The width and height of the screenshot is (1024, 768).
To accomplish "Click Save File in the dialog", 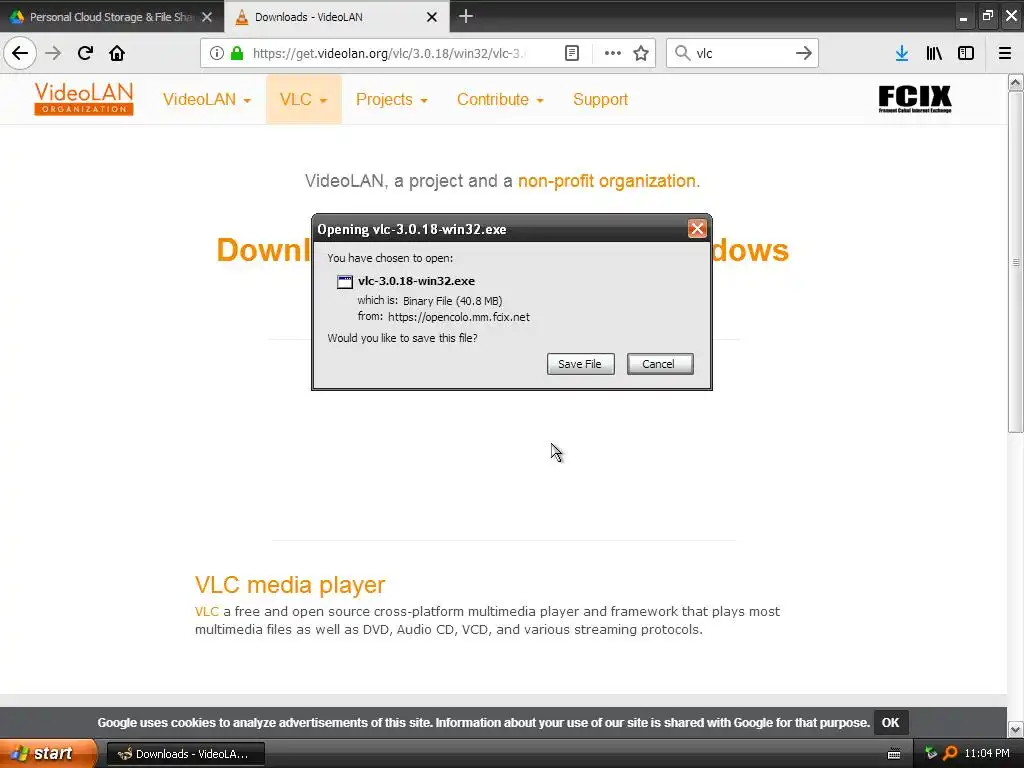I will (581, 364).
